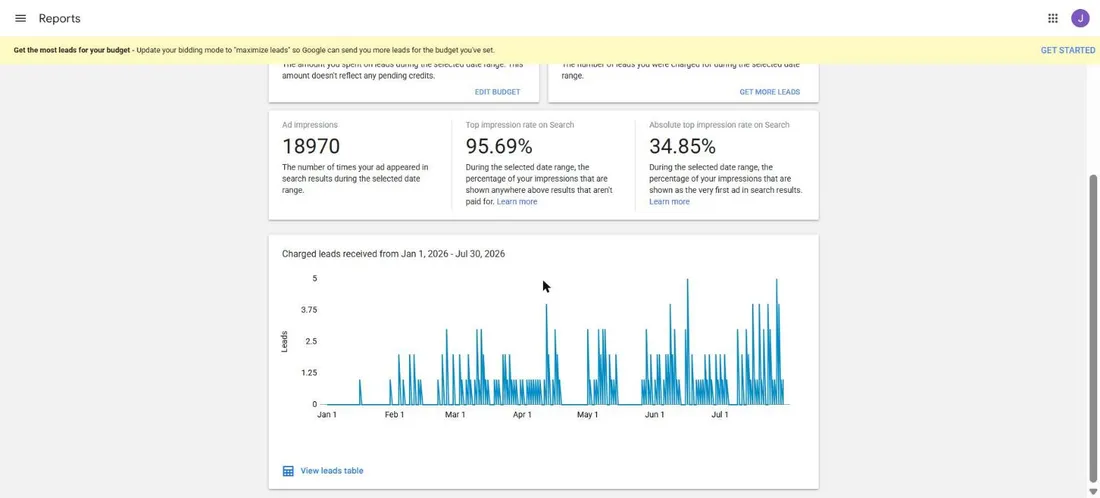Click the Apr 1 axis label on chart
Viewport: 1100px width, 498px height.
pos(522,415)
